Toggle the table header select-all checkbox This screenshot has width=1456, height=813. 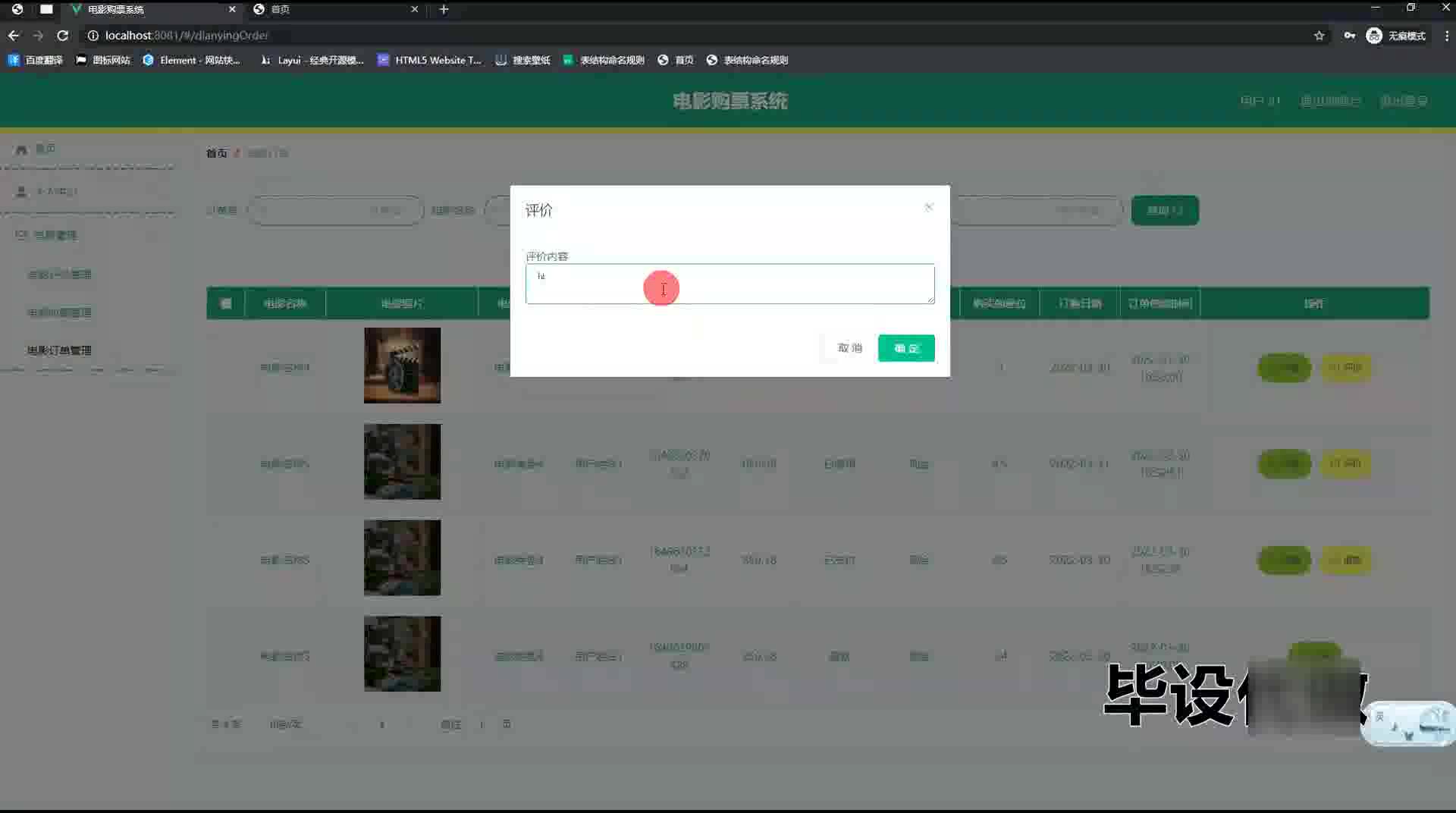pyautogui.click(x=226, y=303)
